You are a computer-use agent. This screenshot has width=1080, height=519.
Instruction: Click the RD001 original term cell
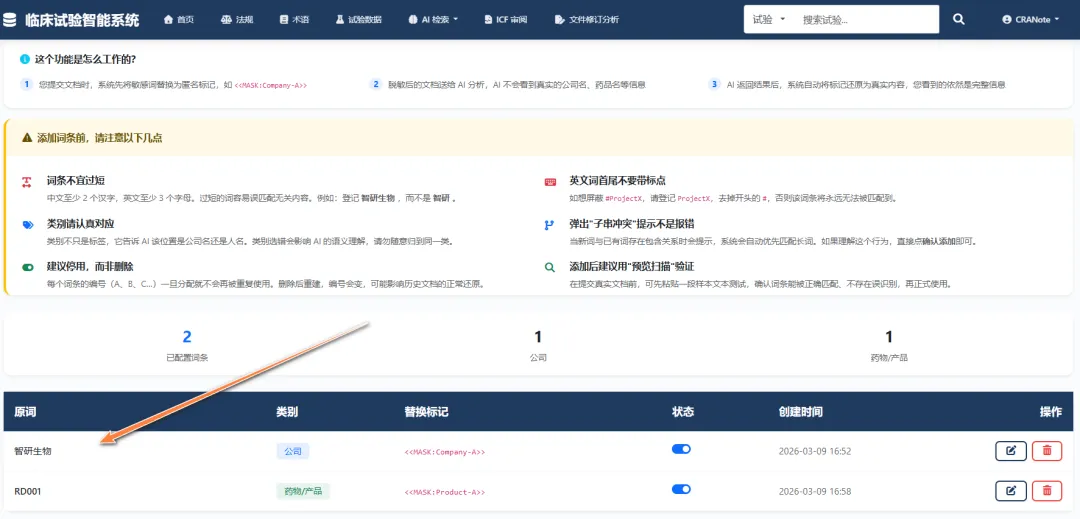pos(30,491)
